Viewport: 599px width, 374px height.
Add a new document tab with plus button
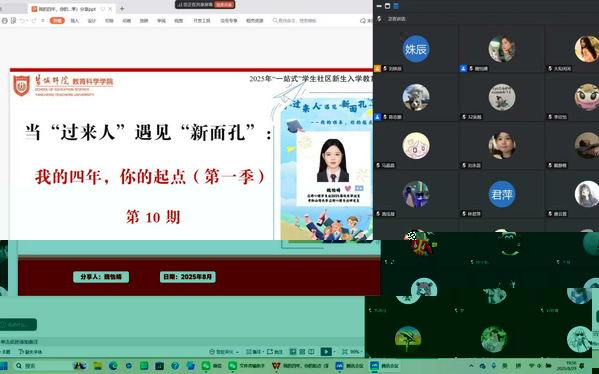[122, 8]
